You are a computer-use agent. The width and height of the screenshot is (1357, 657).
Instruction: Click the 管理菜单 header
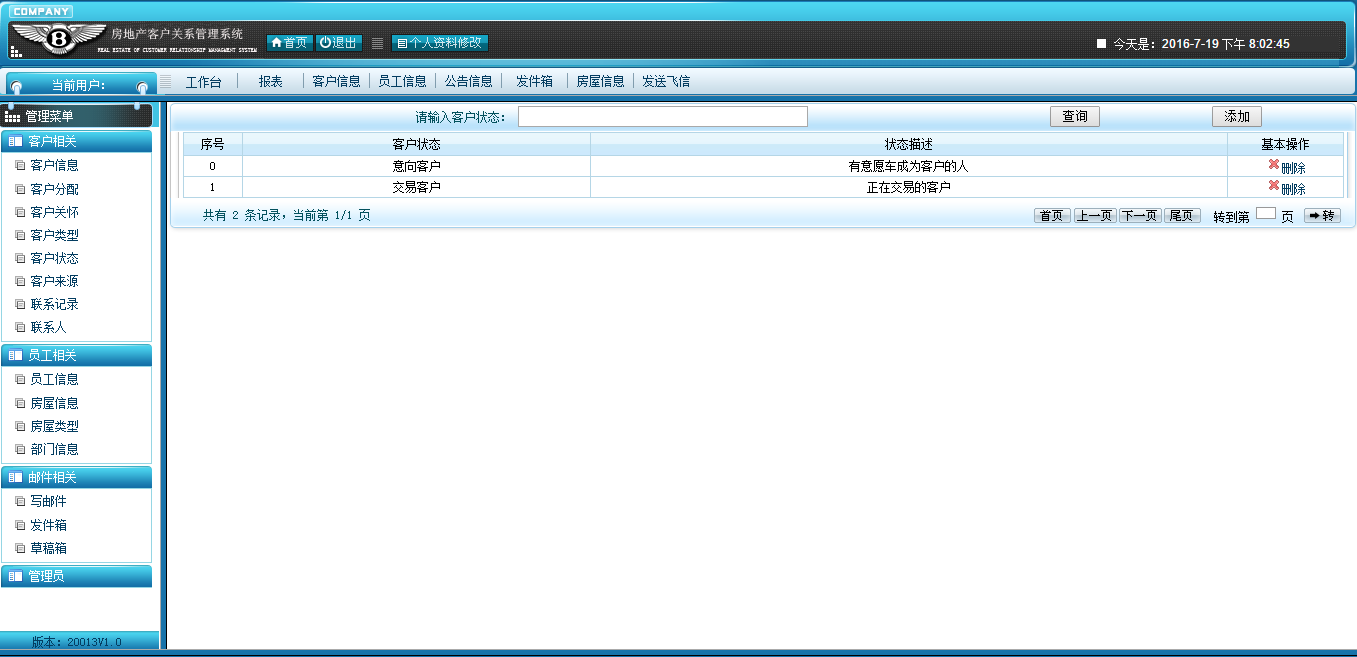coord(77,116)
